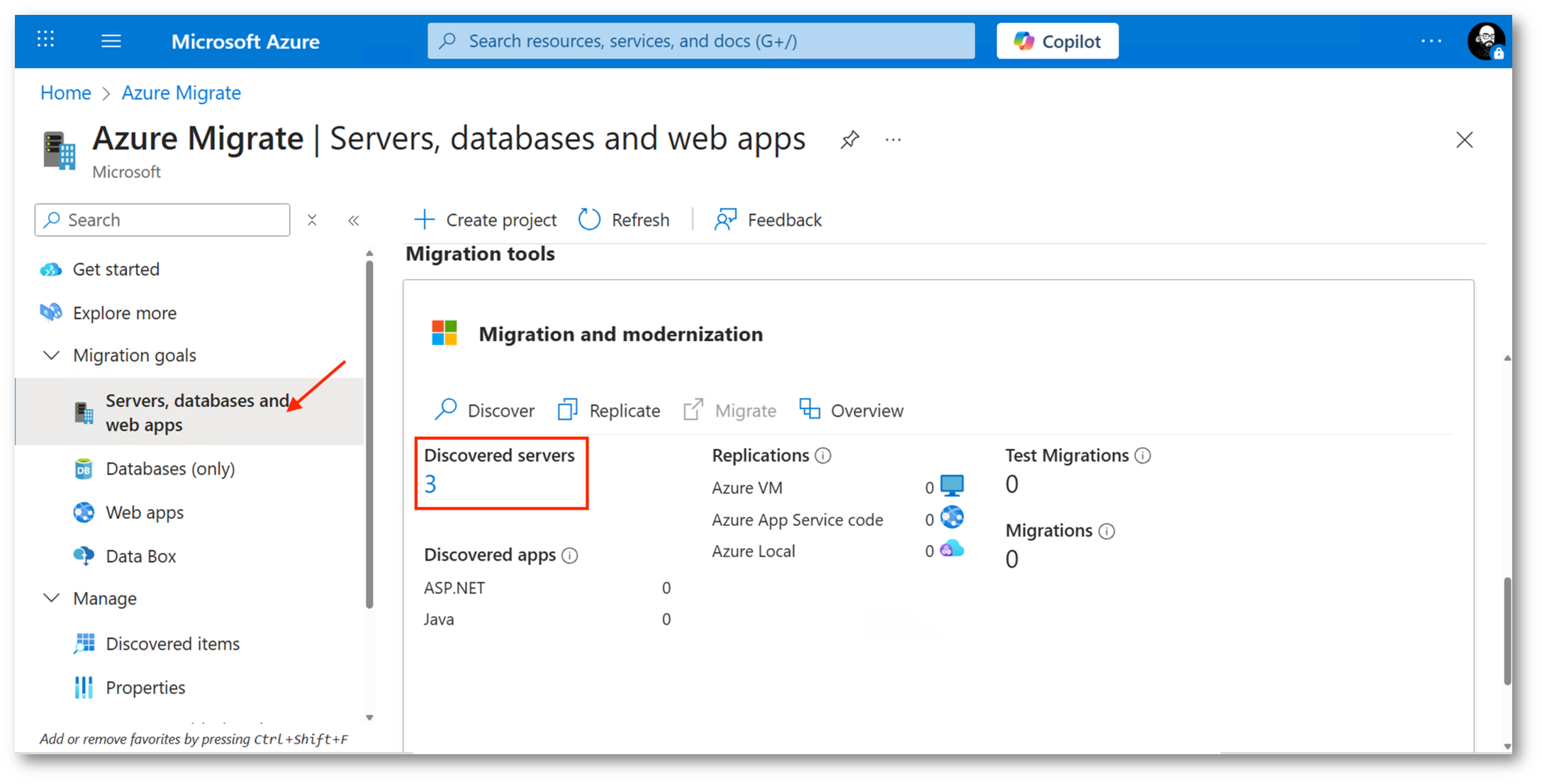Collapse the sidebar with double chevron
Viewport: 1542px width, 784px height.
(354, 220)
